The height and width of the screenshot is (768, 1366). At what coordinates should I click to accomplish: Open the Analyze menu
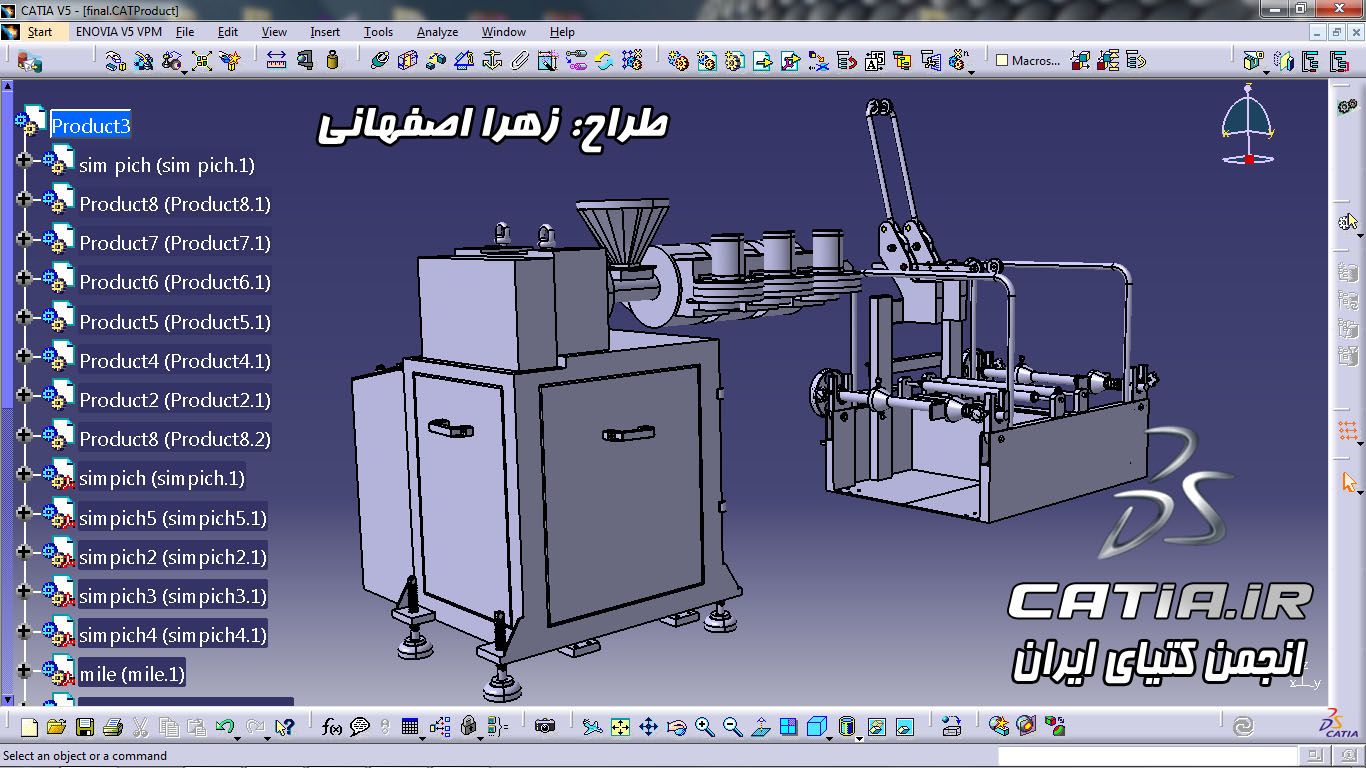[437, 32]
